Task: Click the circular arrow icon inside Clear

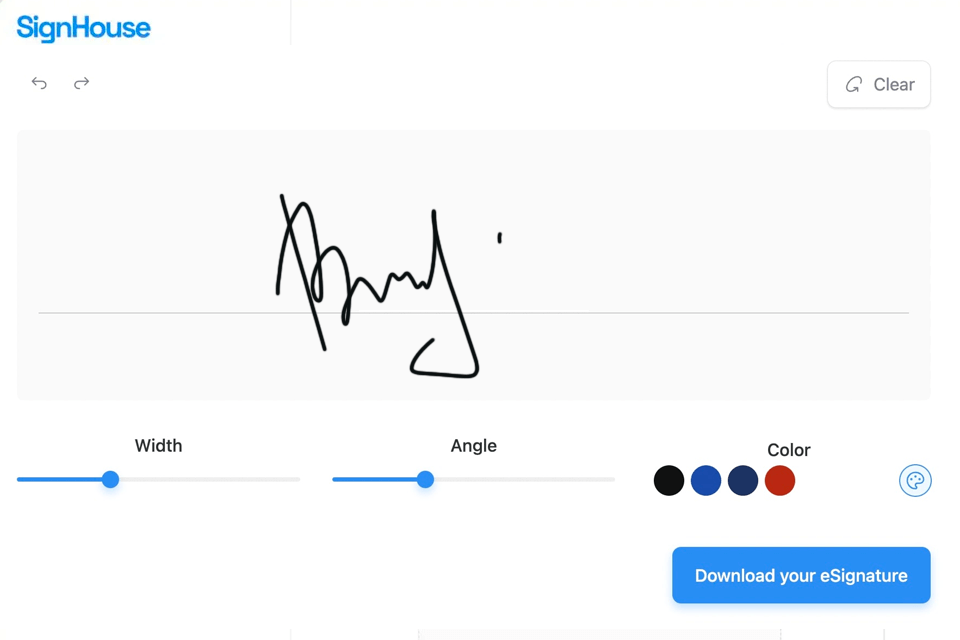Action: (x=853, y=85)
